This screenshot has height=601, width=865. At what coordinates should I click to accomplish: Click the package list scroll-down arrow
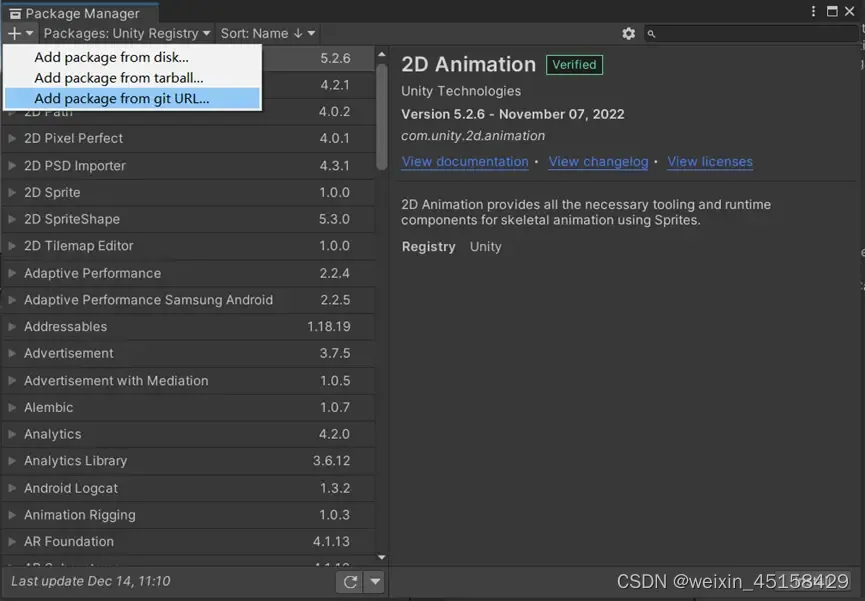pyautogui.click(x=382, y=558)
